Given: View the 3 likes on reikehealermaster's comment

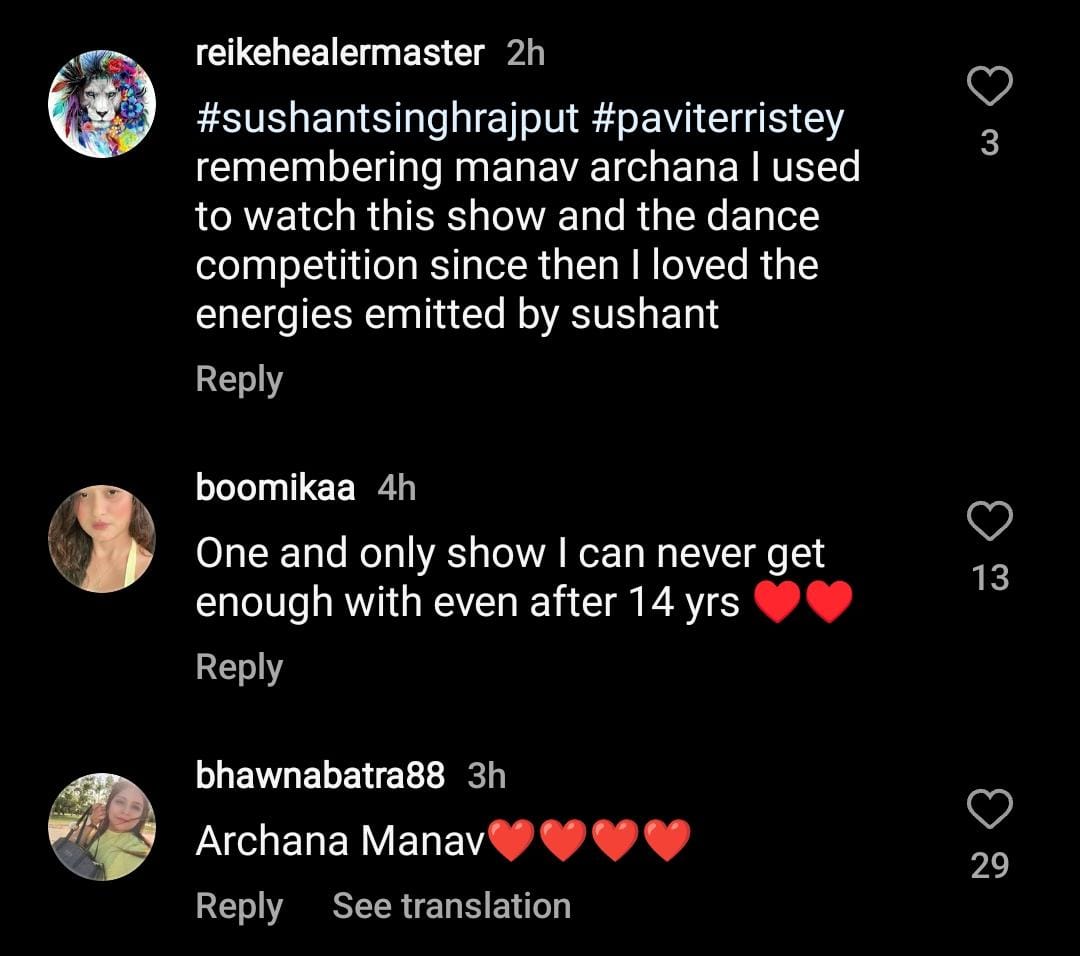Looking at the screenshot, I should 990,144.
